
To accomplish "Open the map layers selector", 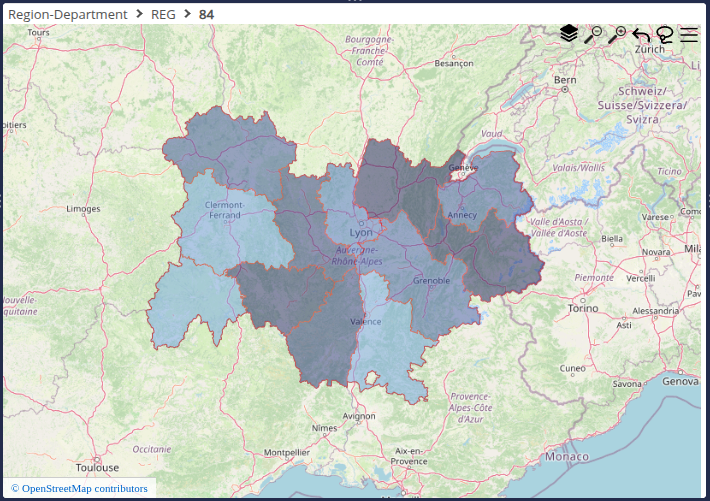I will (569, 34).
